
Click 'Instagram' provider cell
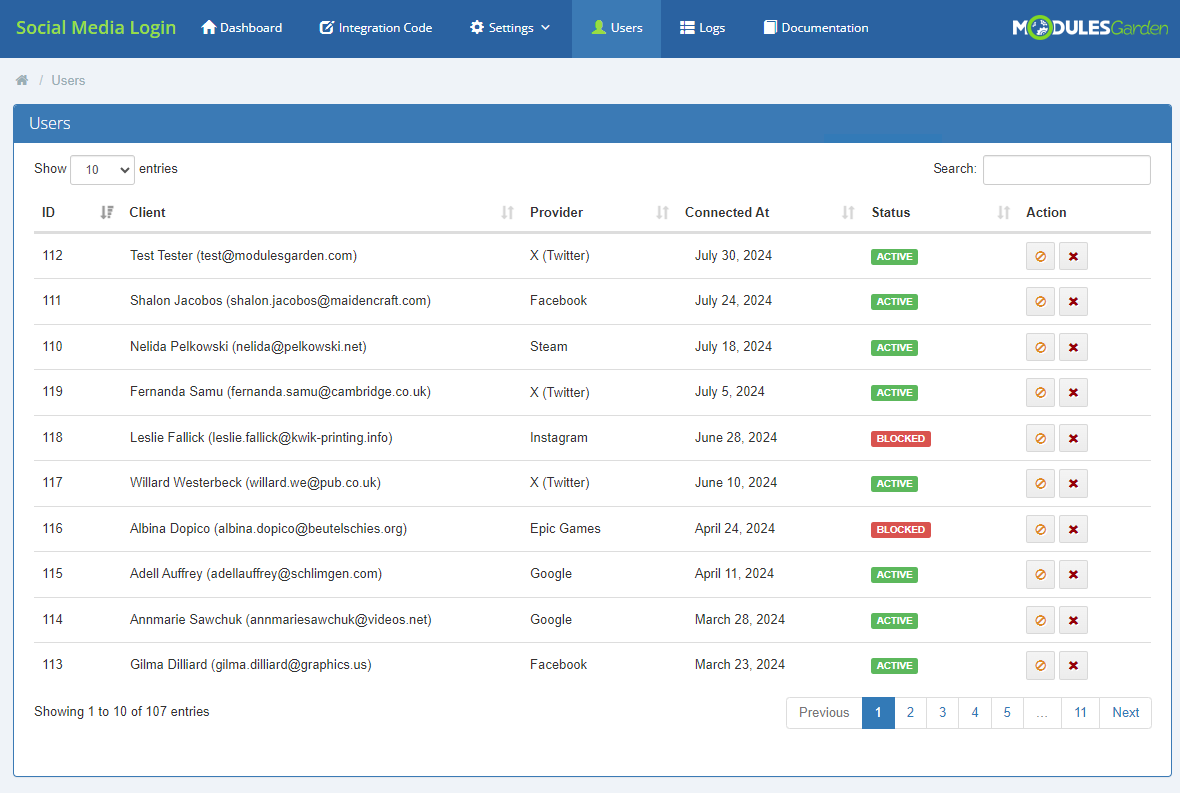(x=558, y=438)
